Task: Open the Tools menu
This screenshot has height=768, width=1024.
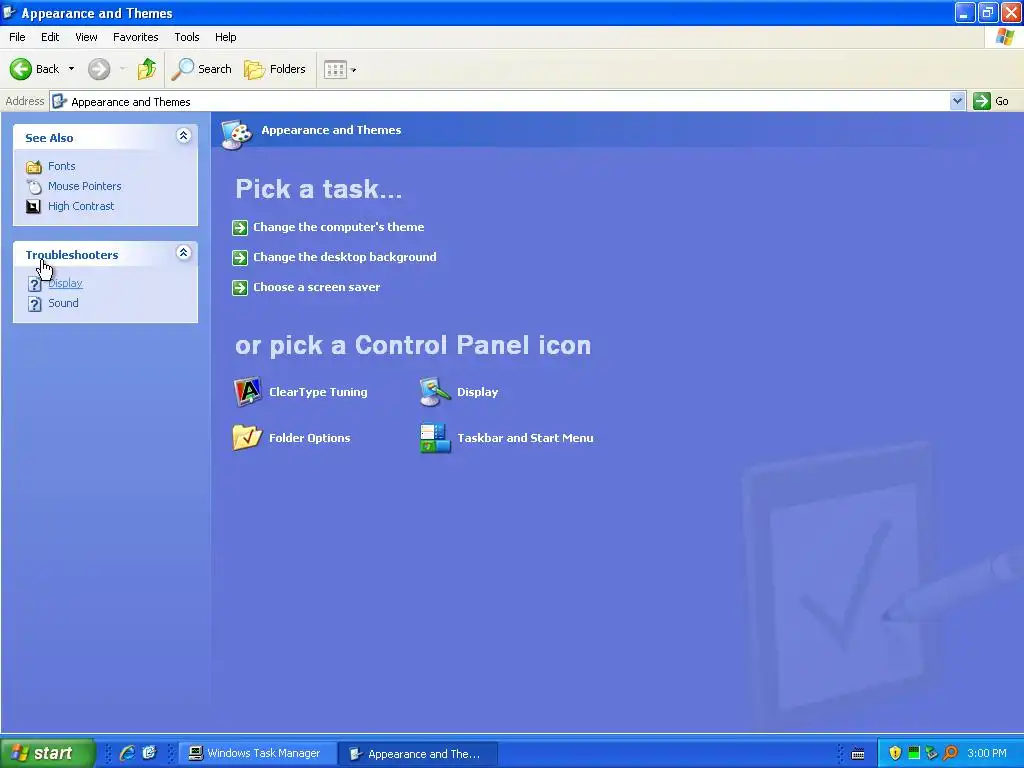Action: (x=187, y=37)
